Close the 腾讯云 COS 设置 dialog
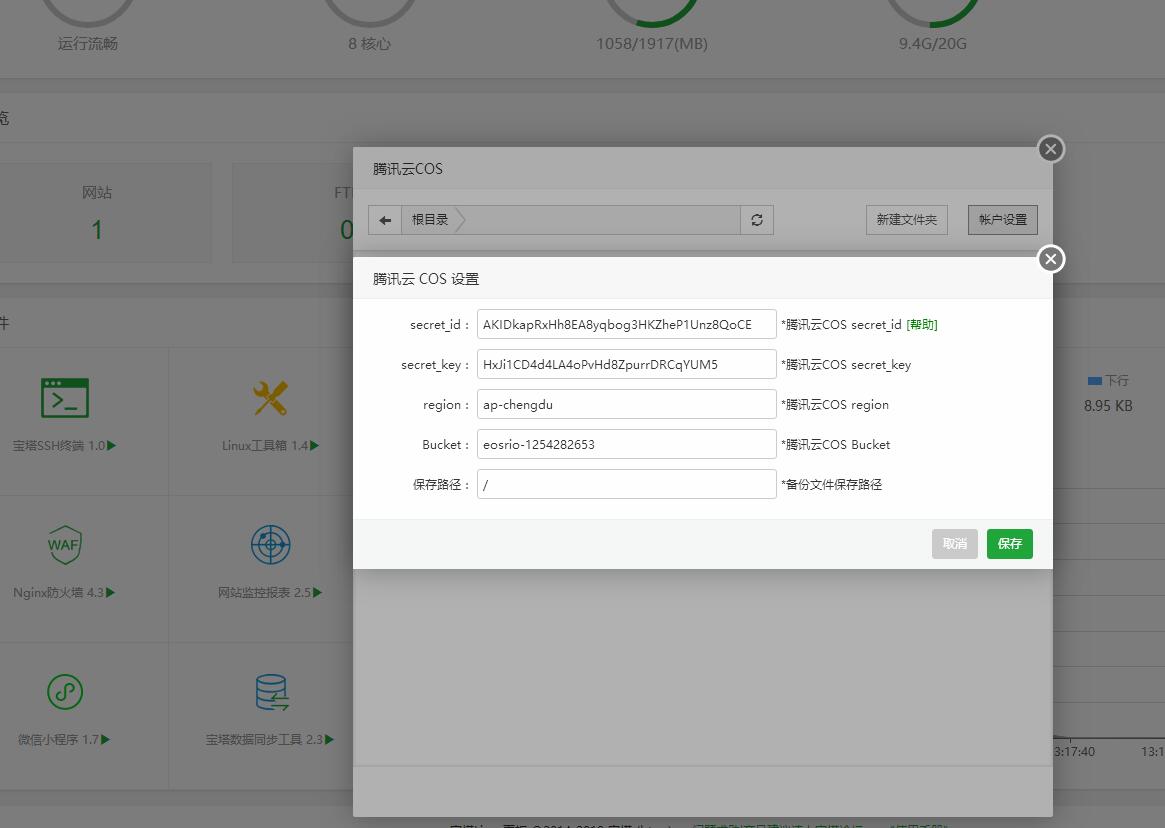The image size is (1165, 828). click(x=1051, y=259)
